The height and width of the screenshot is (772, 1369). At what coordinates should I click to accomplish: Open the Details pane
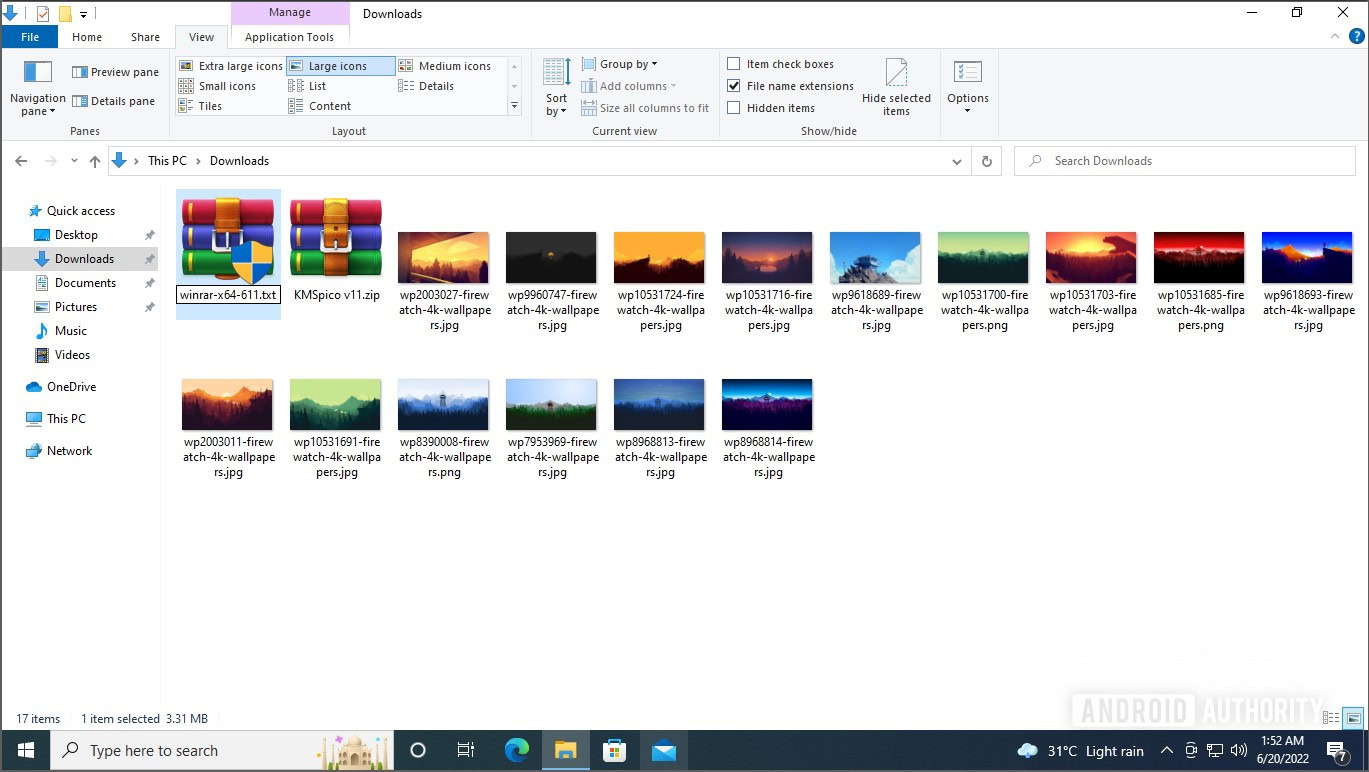coord(115,100)
